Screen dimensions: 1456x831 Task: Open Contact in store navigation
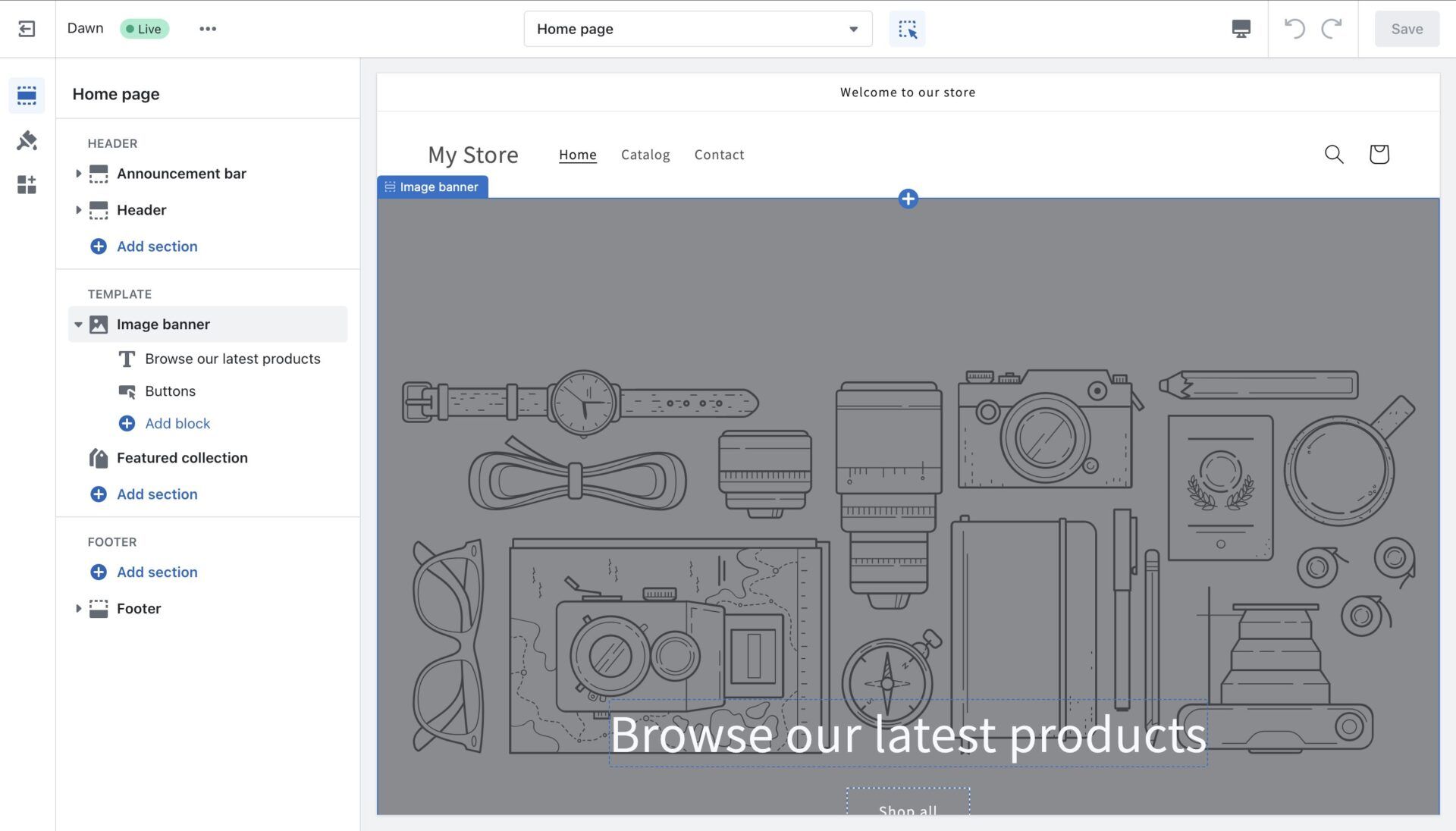click(x=719, y=155)
